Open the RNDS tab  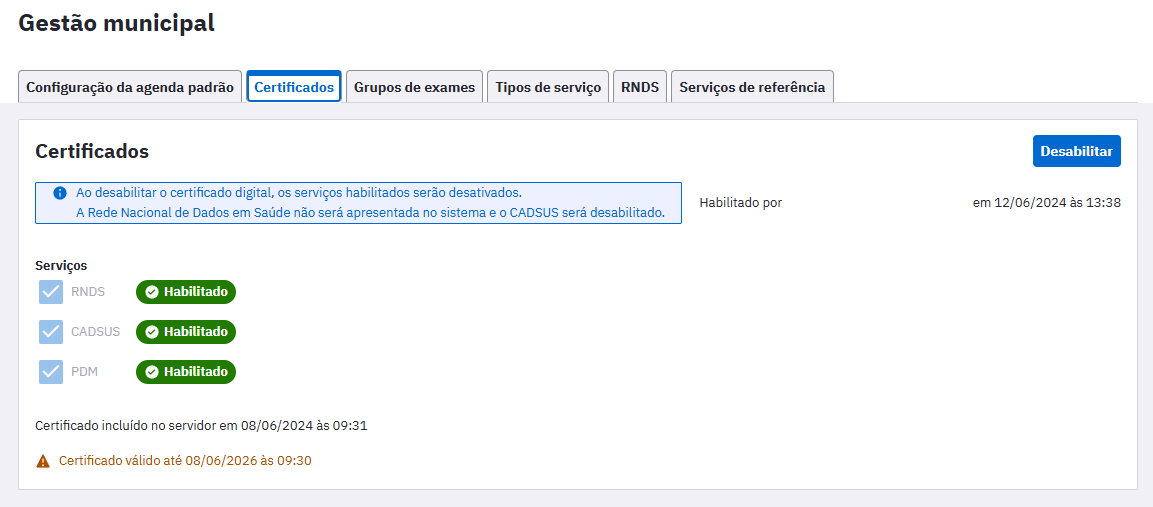[x=640, y=87]
